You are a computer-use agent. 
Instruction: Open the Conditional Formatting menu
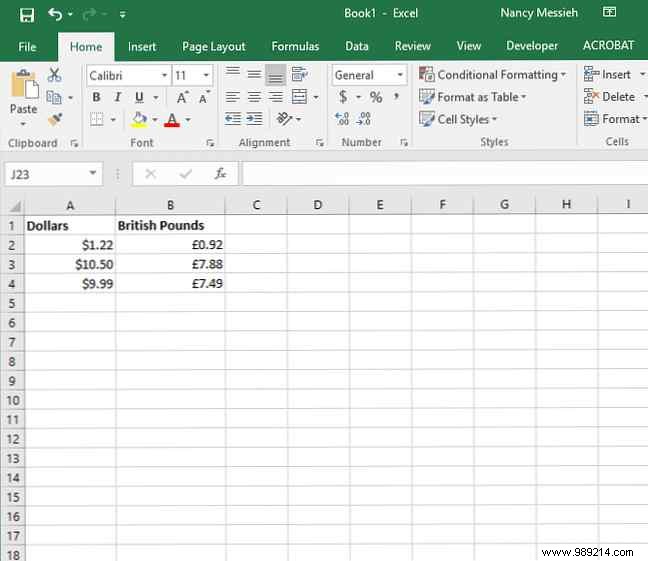[x=493, y=75]
